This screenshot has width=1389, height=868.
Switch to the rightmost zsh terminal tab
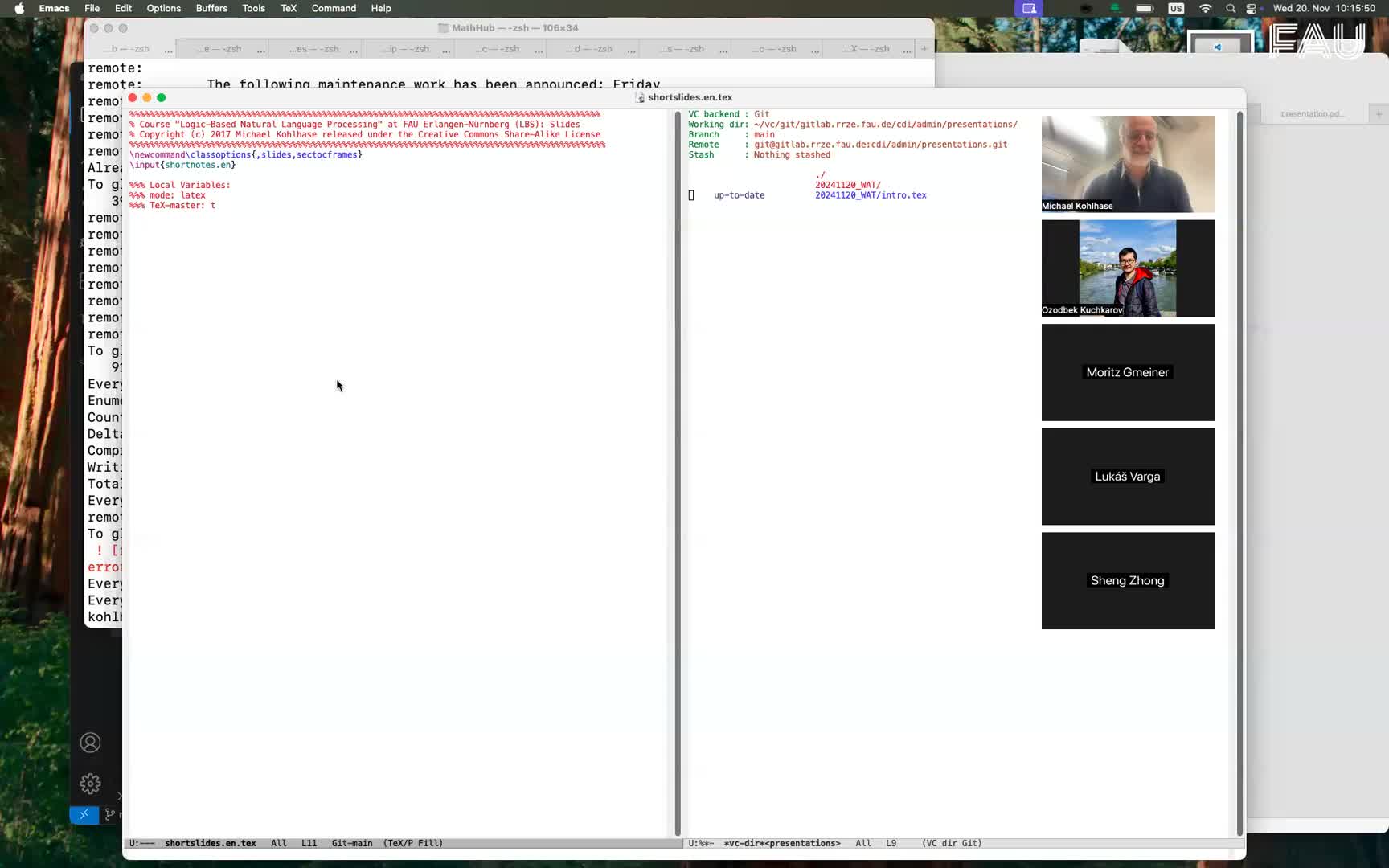[x=868, y=49]
